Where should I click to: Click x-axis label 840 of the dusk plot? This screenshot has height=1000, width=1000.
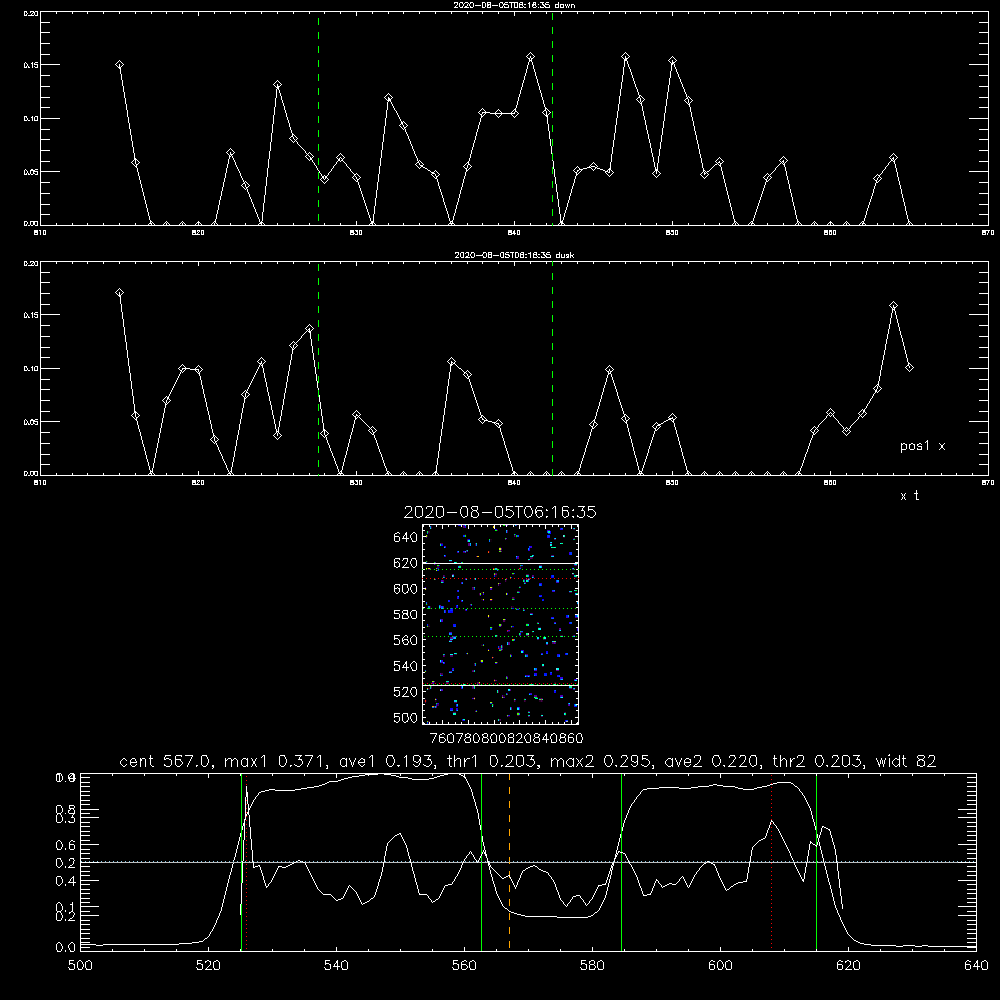[514, 483]
